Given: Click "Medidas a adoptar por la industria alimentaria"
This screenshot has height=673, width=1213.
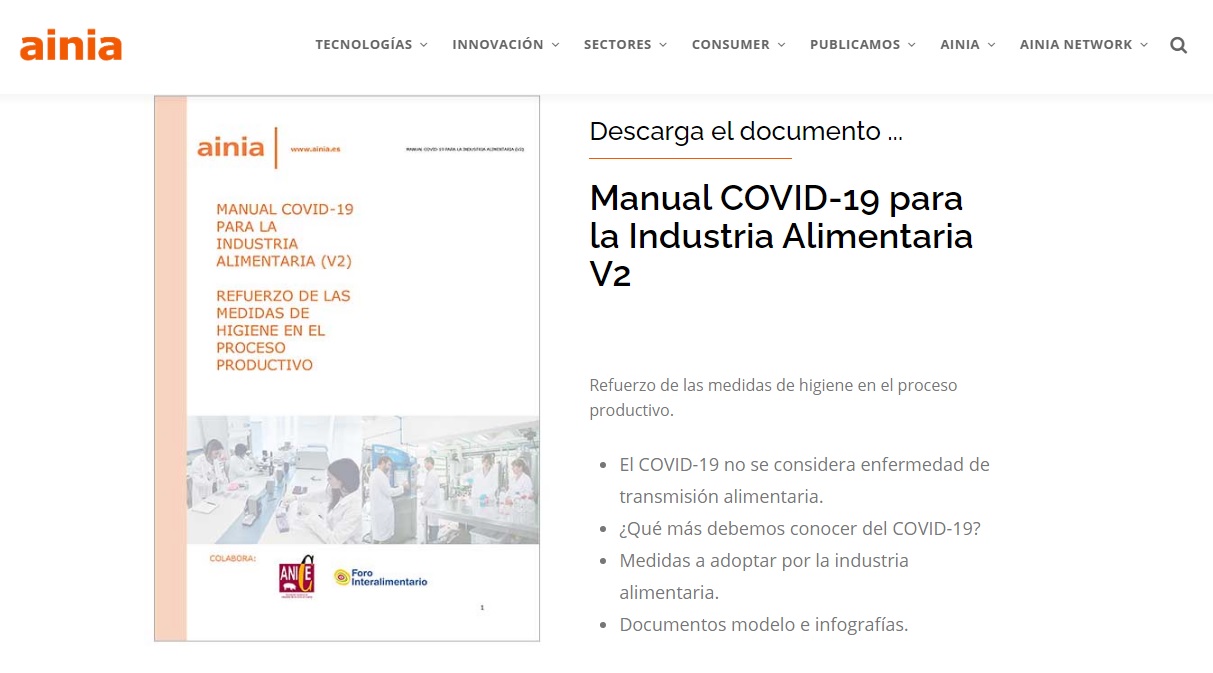Looking at the screenshot, I should click(764, 576).
